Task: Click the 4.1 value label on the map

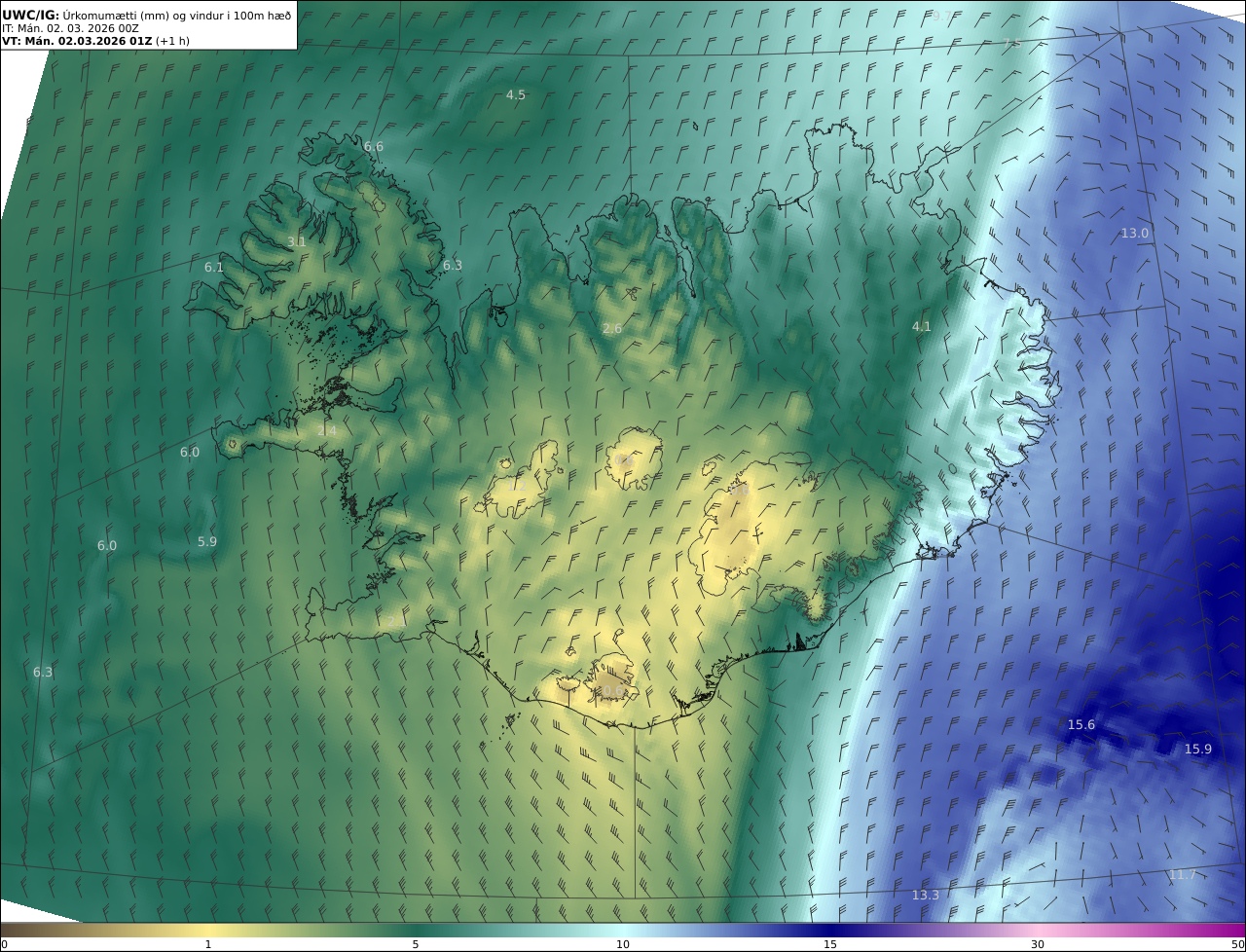Action: pos(922,326)
